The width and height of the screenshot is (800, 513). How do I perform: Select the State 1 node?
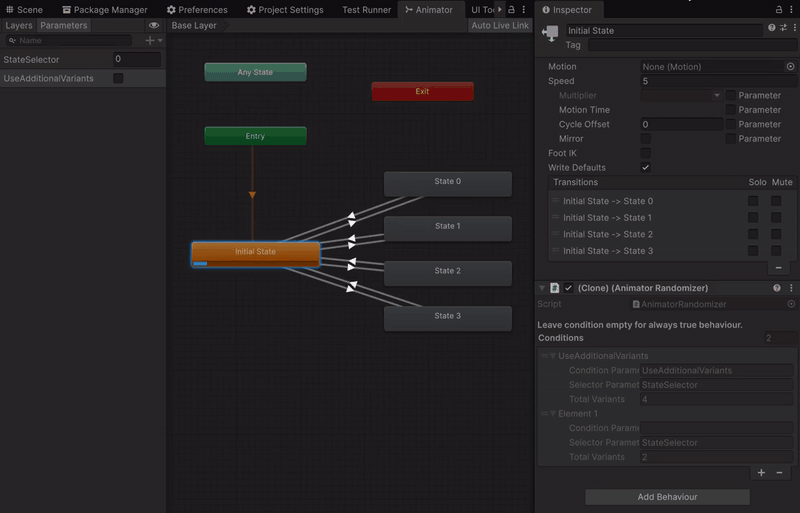pyautogui.click(x=447, y=229)
